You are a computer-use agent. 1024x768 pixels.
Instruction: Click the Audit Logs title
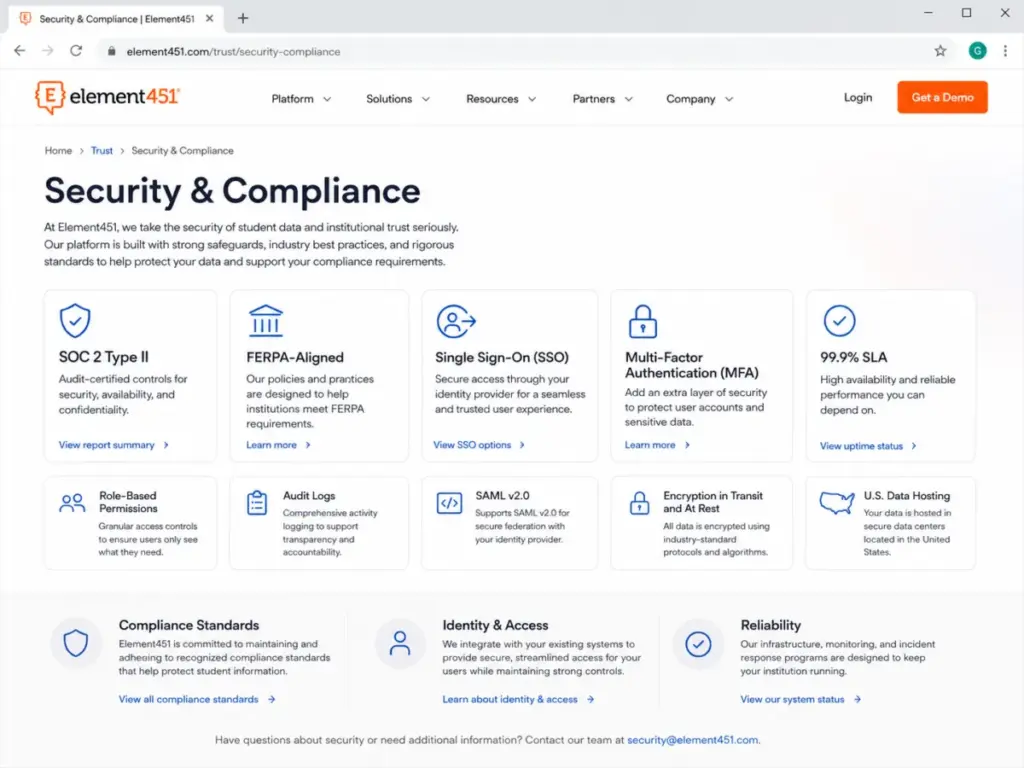(308, 496)
